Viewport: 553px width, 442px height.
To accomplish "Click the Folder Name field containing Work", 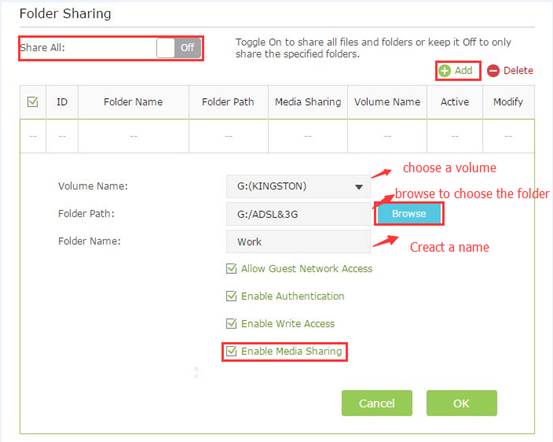I will (x=298, y=242).
